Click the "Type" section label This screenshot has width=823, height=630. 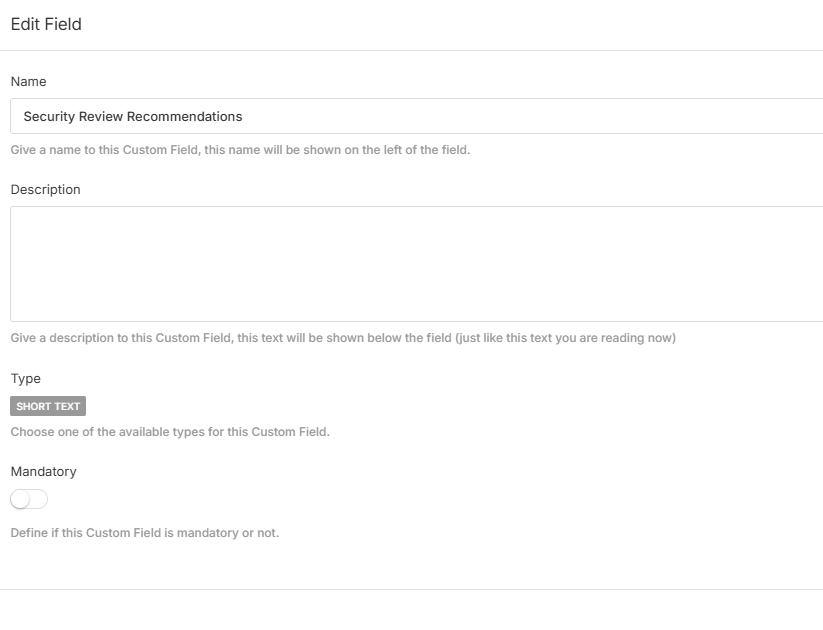pos(25,378)
